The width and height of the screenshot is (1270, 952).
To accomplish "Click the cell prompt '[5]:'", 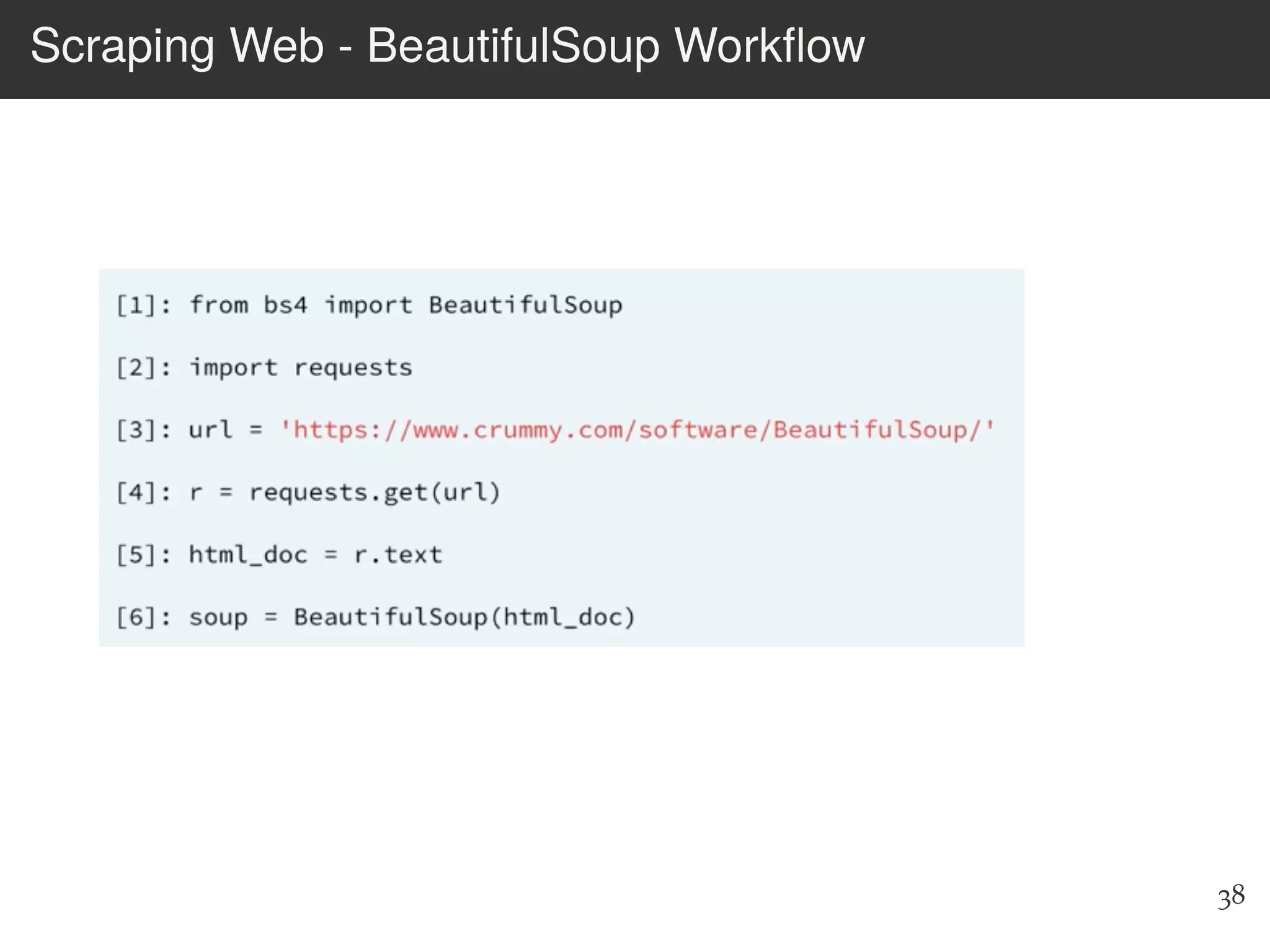I will 143,555.
